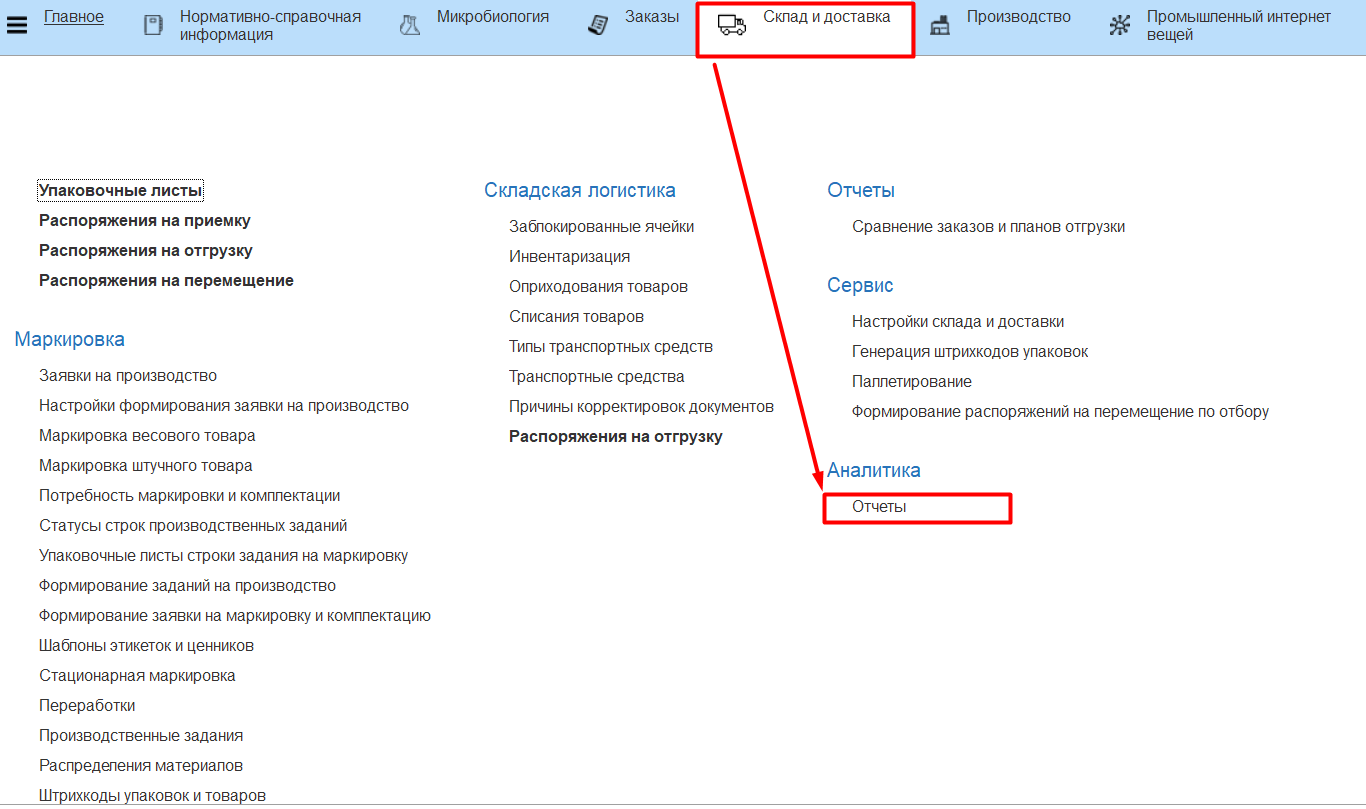This screenshot has height=809, width=1366.
Task: Open the hamburger main menu icon
Action: tap(17, 25)
